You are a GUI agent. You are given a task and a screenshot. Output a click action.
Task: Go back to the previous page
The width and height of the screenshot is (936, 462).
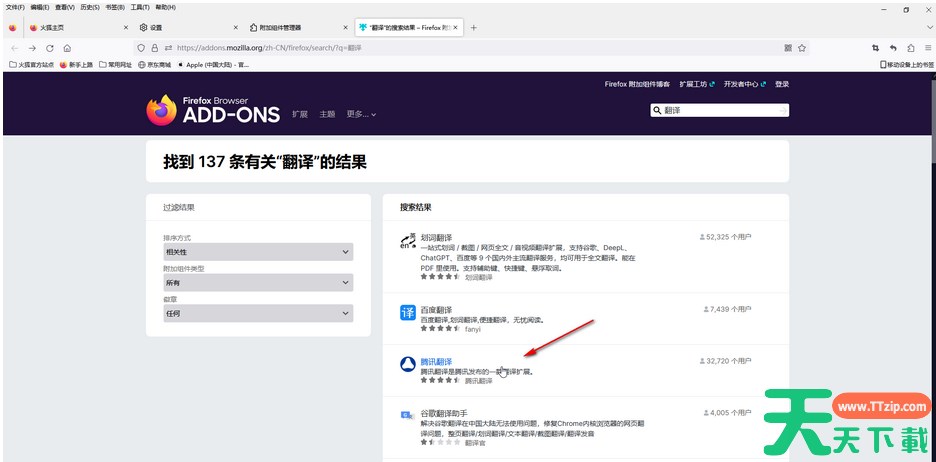14,47
